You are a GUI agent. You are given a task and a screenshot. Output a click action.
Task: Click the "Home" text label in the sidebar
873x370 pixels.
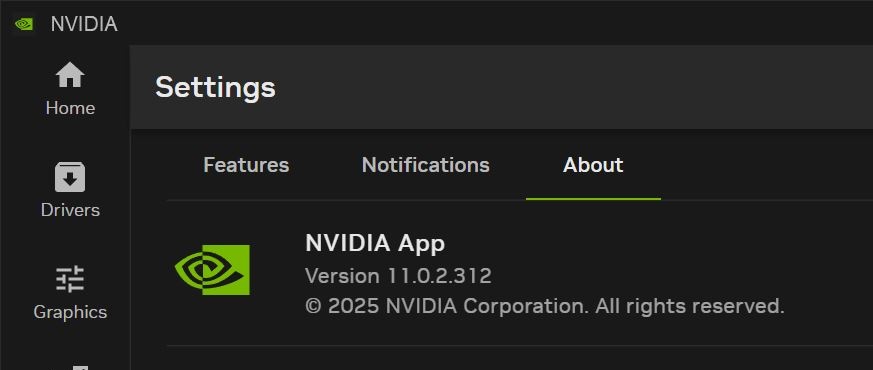pyautogui.click(x=70, y=108)
